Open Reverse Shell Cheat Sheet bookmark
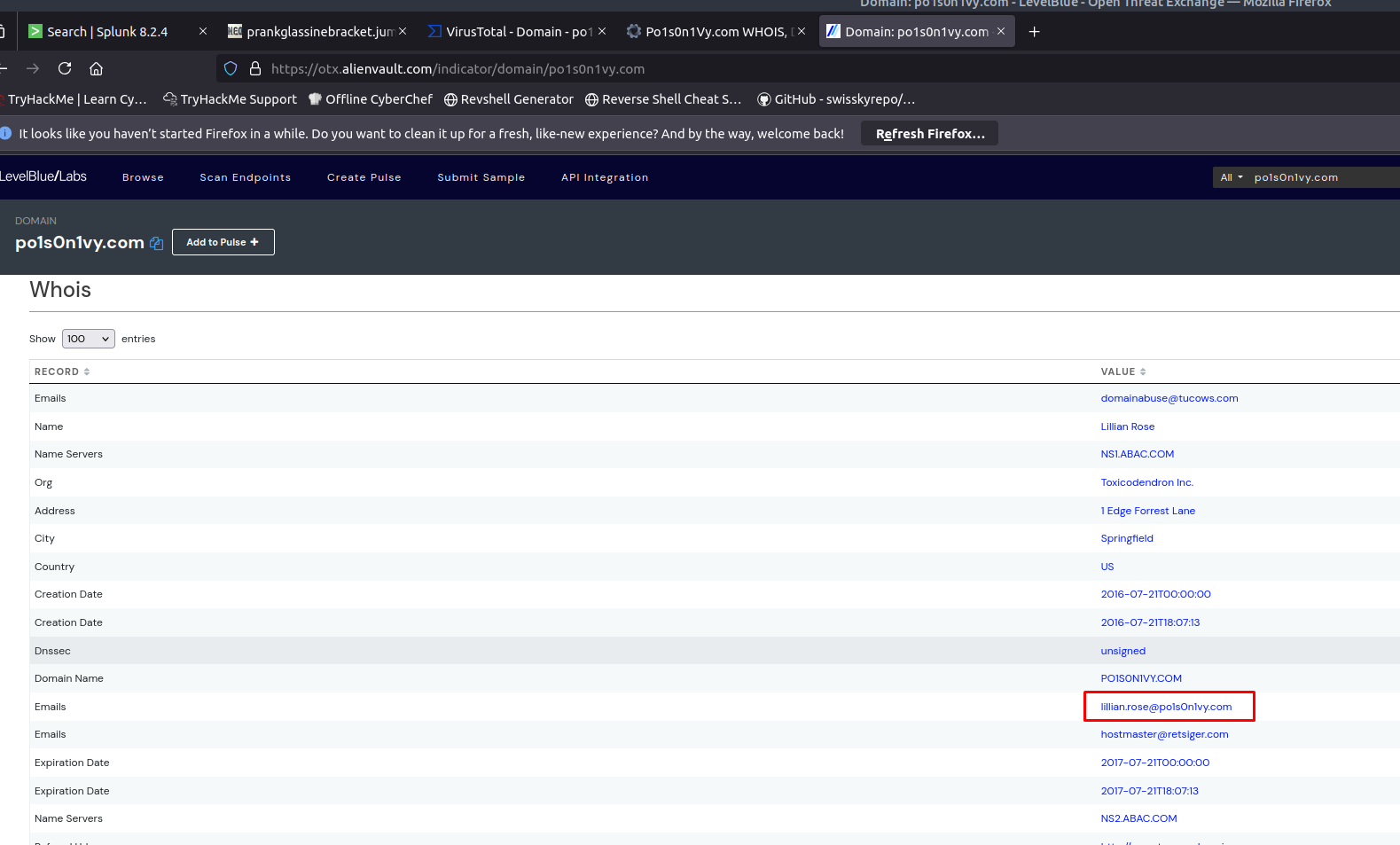This screenshot has width=1400, height=845. pos(663,99)
